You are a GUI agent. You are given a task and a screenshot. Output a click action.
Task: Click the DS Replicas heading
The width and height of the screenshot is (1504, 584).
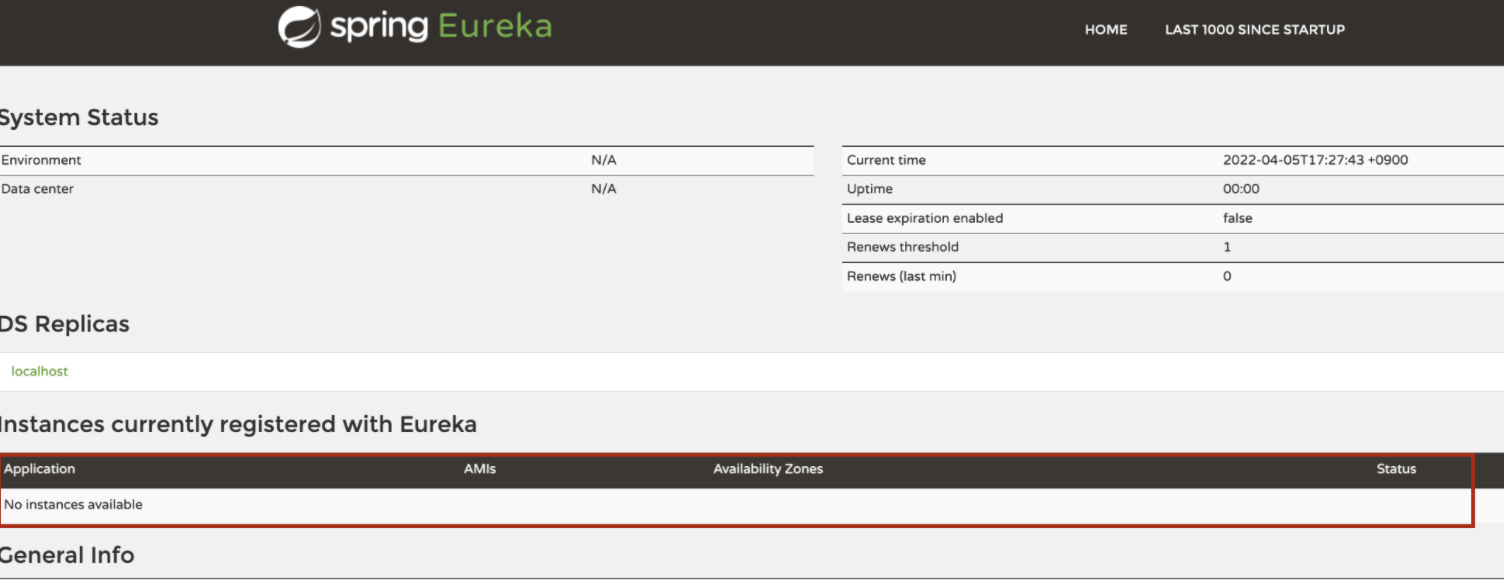[x=65, y=324]
